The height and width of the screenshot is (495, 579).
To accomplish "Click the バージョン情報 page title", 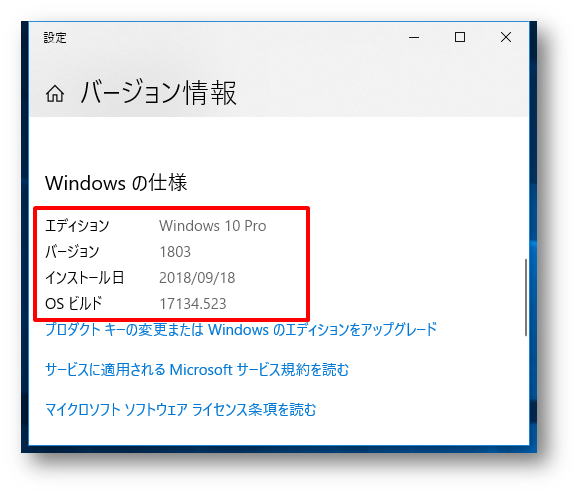I will (x=158, y=93).
